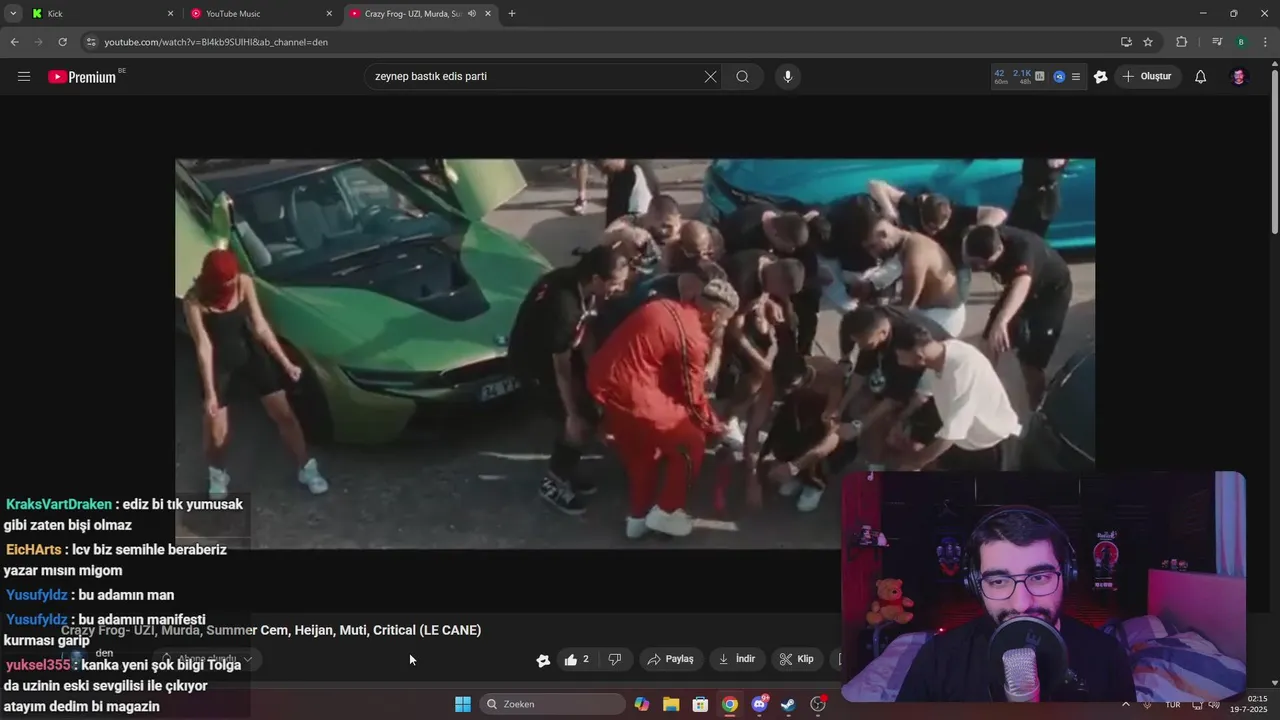1280x720 pixels.
Task: Open YouTube notifications bell
Action: [x=1201, y=77]
